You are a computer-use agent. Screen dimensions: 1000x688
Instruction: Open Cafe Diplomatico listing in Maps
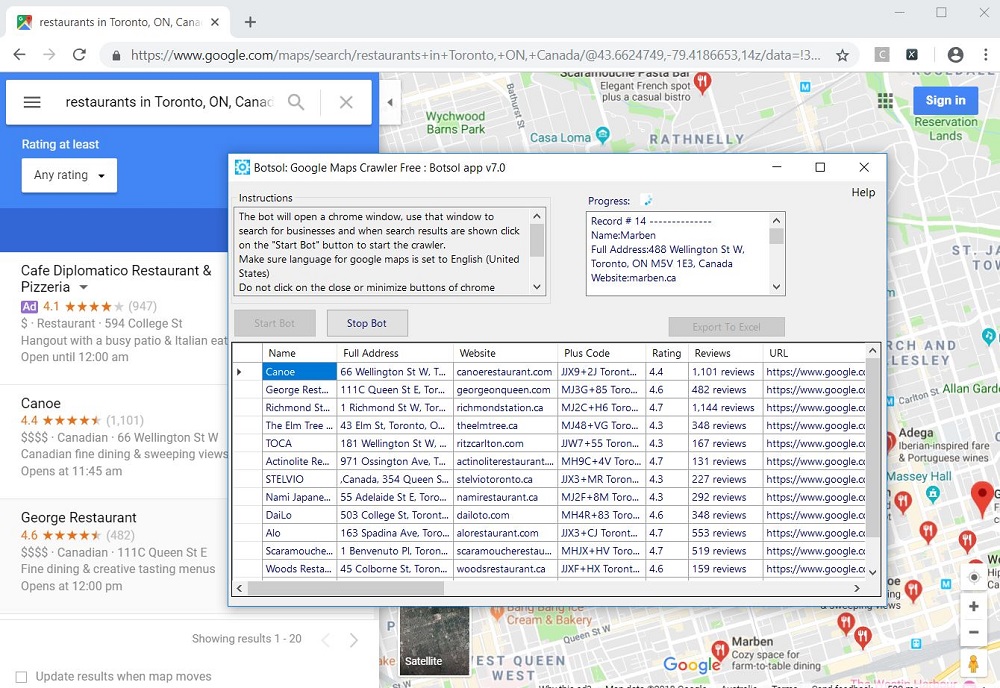tap(116, 279)
